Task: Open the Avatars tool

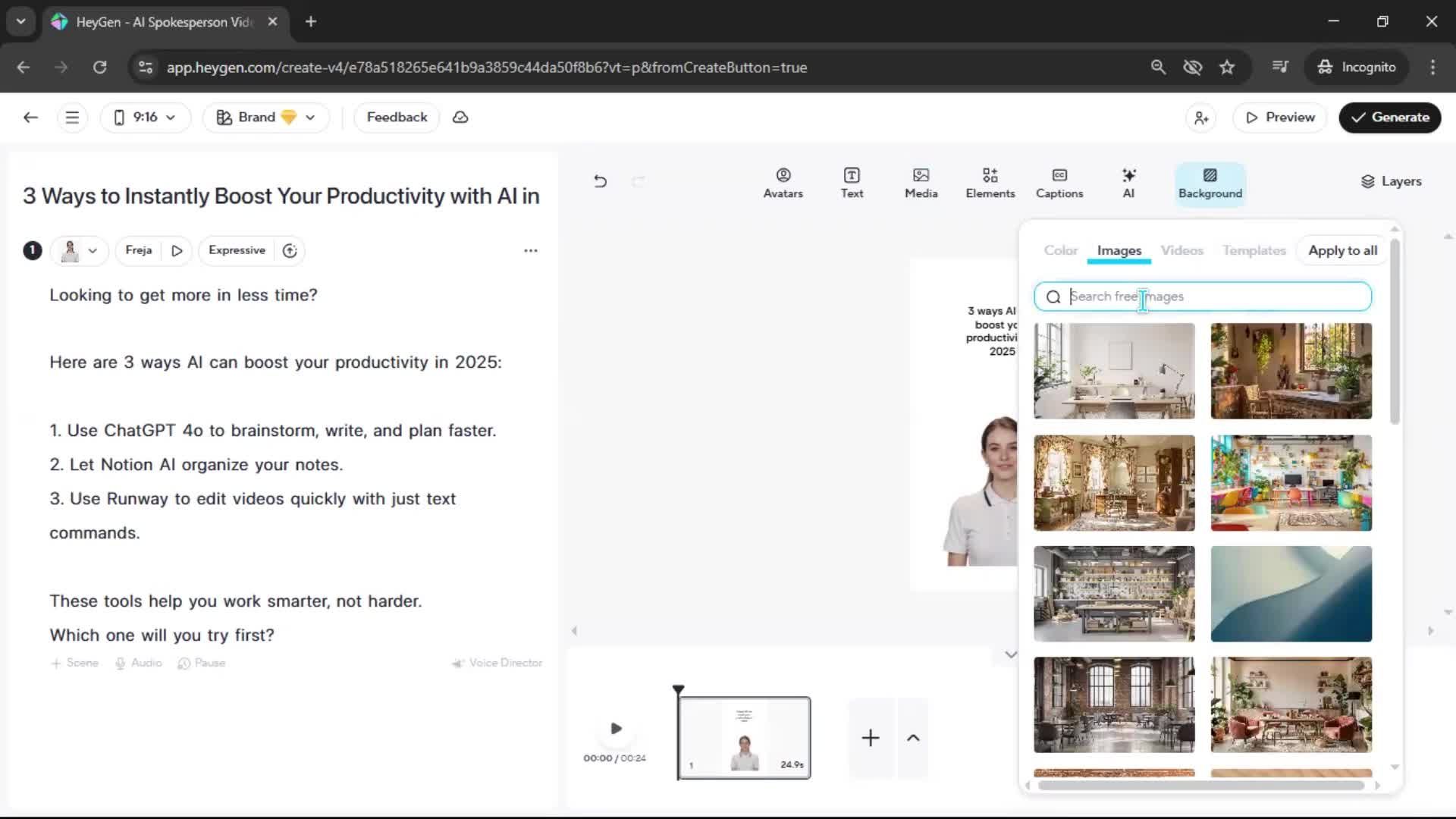Action: tap(783, 183)
